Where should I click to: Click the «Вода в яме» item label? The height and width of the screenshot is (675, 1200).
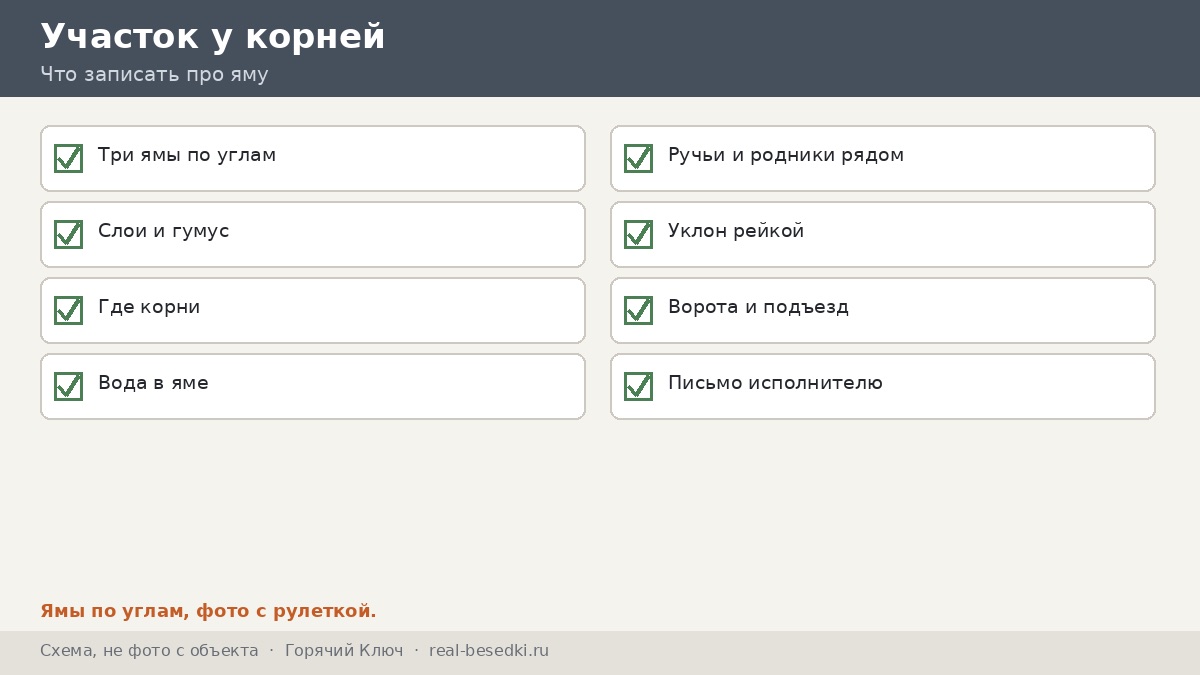point(153,383)
